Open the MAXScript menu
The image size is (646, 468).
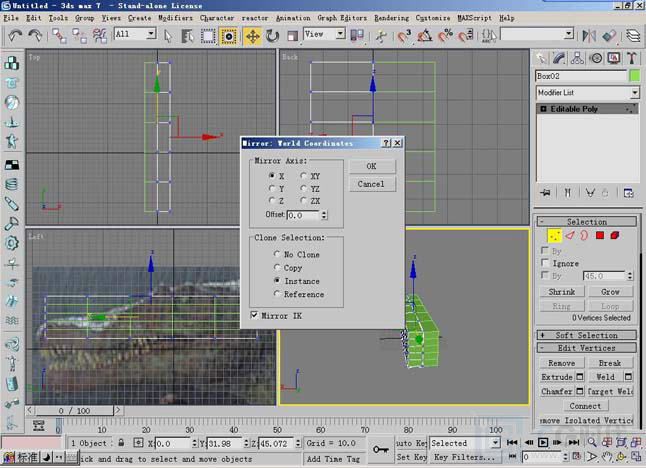pos(475,18)
